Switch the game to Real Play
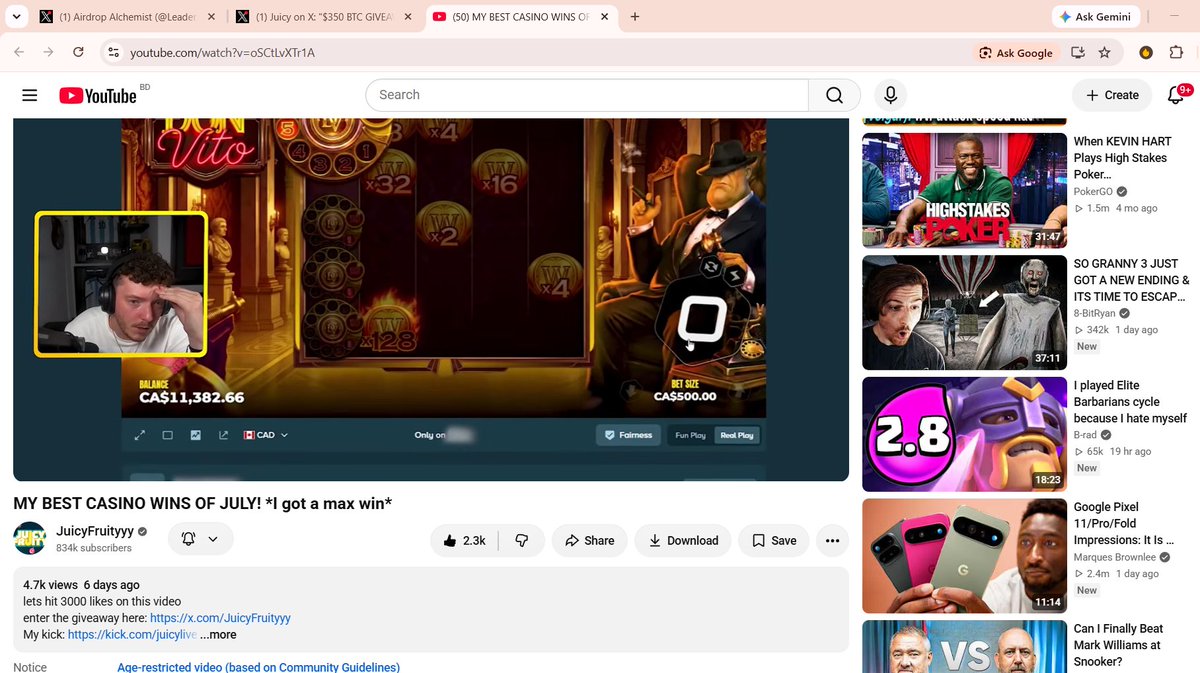 click(737, 435)
